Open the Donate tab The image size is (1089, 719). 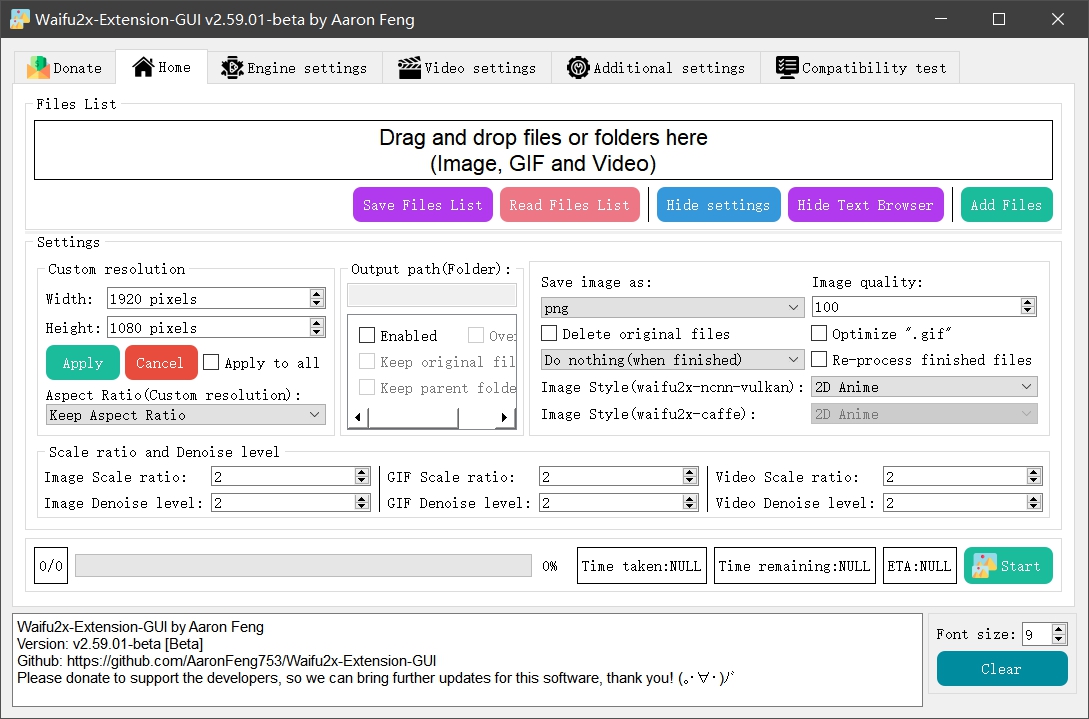(x=65, y=67)
